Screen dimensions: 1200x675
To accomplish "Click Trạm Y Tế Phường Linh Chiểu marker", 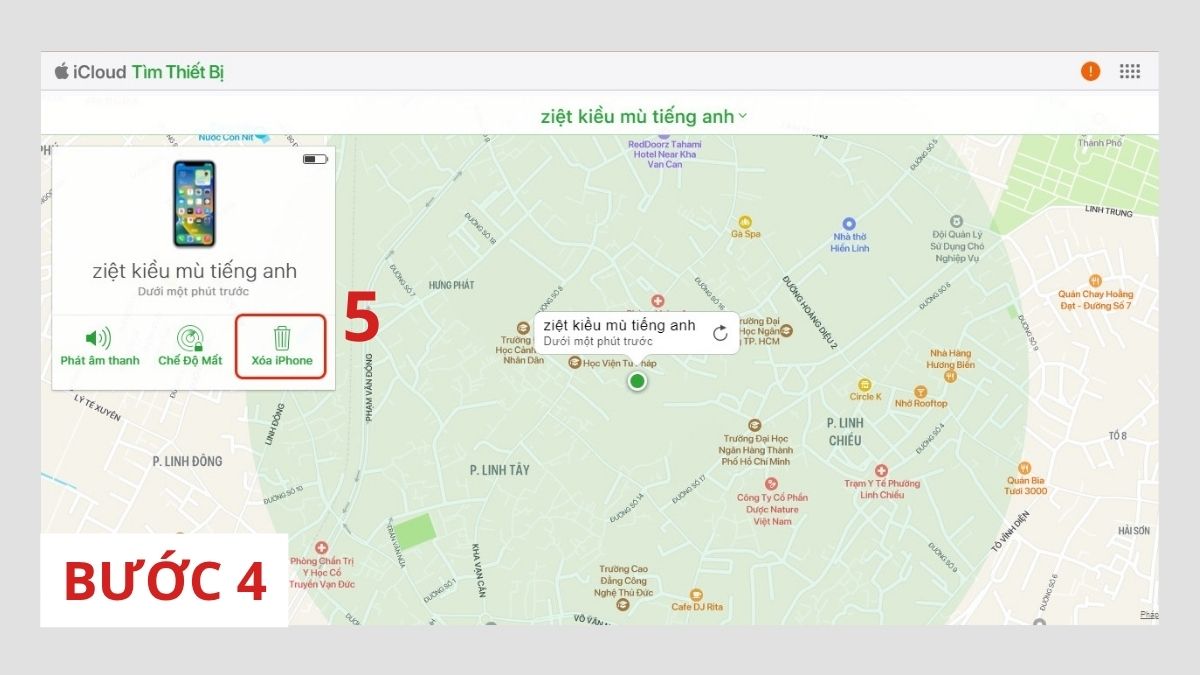I will coord(881,470).
